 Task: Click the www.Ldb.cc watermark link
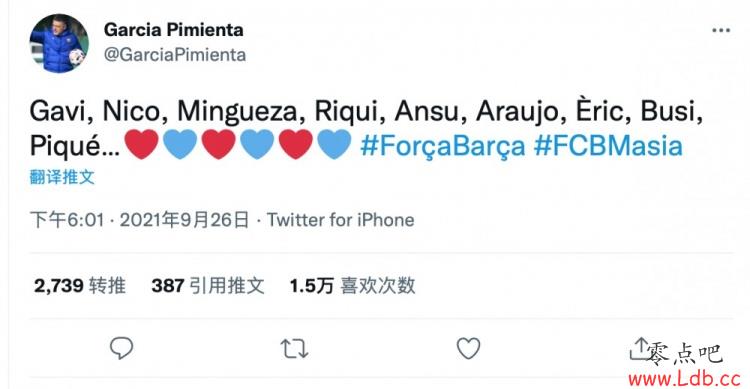coord(684,379)
